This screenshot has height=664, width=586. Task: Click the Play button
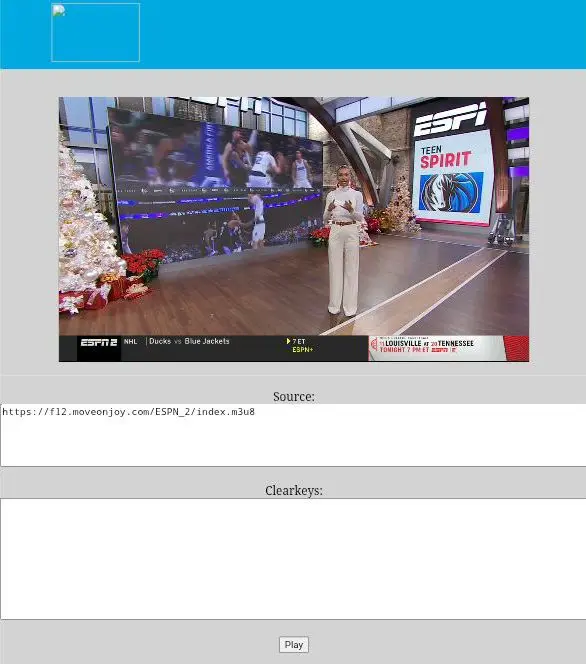294,645
